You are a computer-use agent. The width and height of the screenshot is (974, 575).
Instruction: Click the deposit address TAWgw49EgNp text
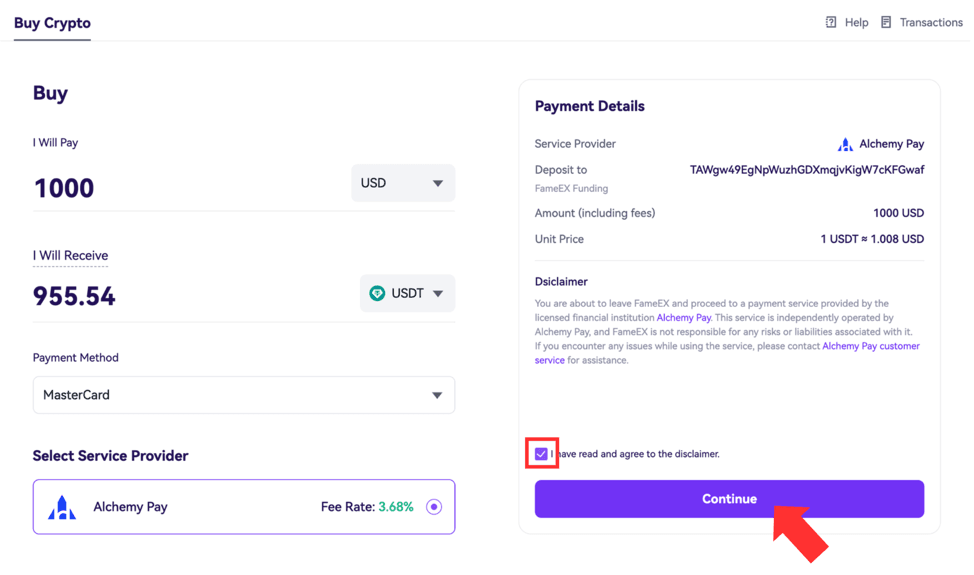tap(807, 170)
